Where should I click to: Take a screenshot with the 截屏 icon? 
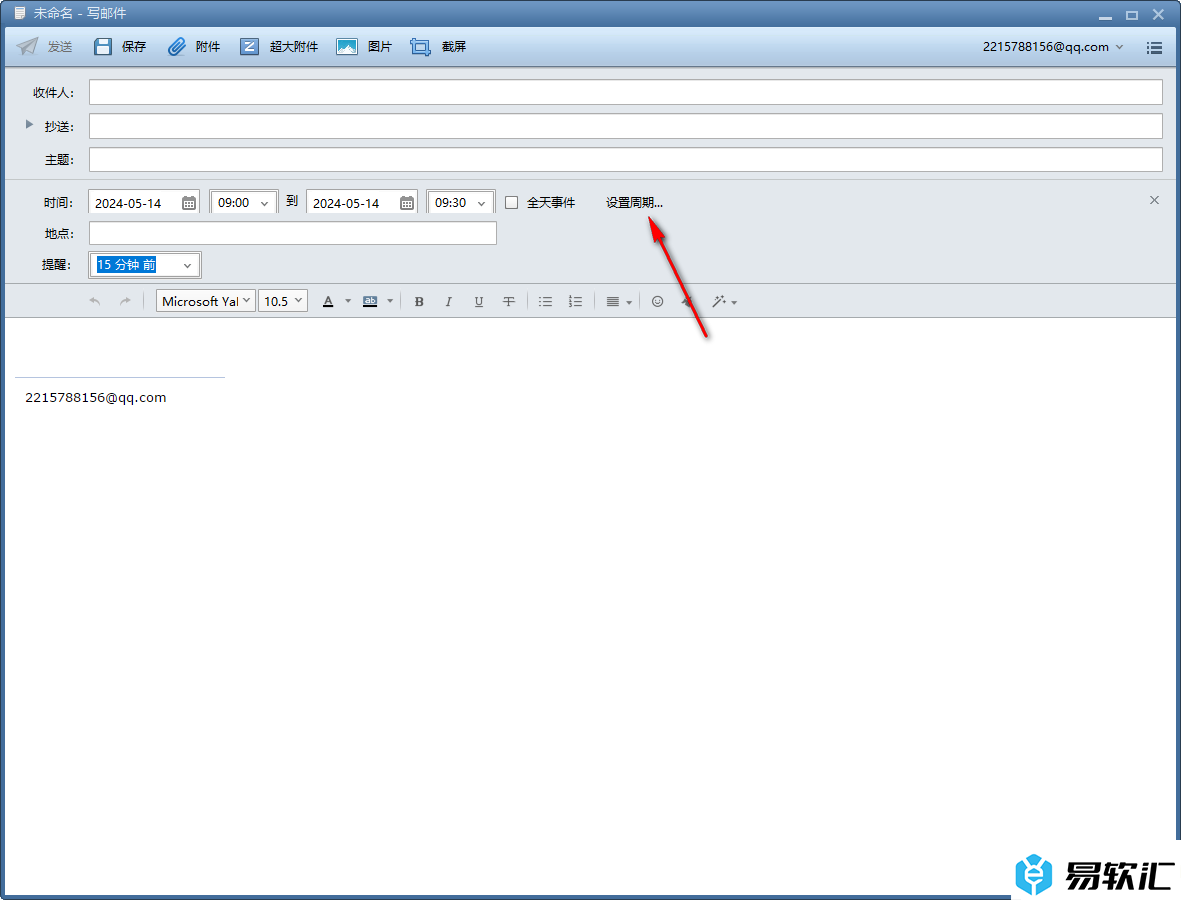click(420, 47)
